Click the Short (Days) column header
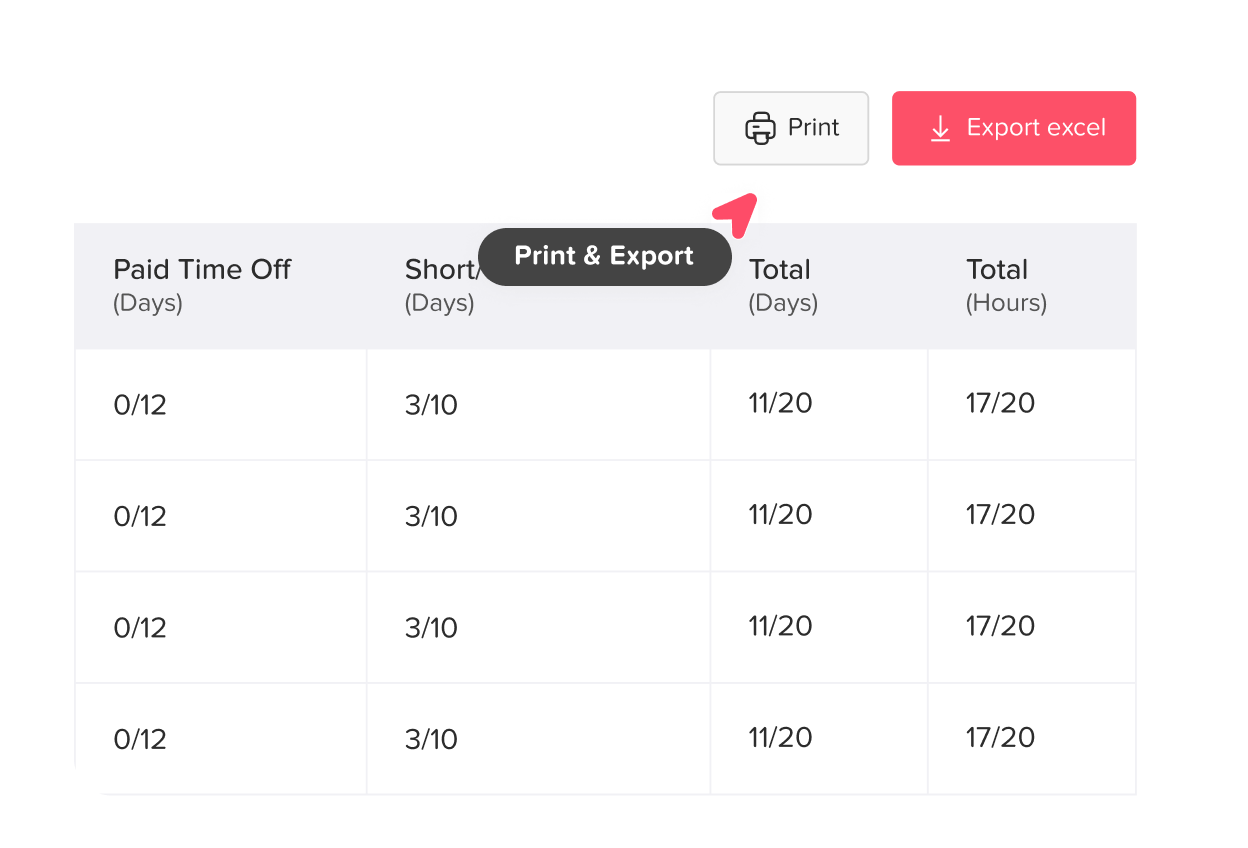The width and height of the screenshot is (1248, 848). pyautogui.click(x=440, y=285)
